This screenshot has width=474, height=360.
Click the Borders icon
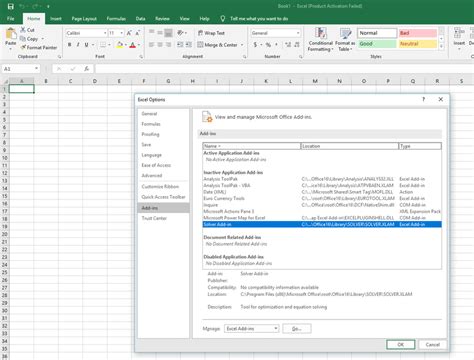[x=103, y=45]
